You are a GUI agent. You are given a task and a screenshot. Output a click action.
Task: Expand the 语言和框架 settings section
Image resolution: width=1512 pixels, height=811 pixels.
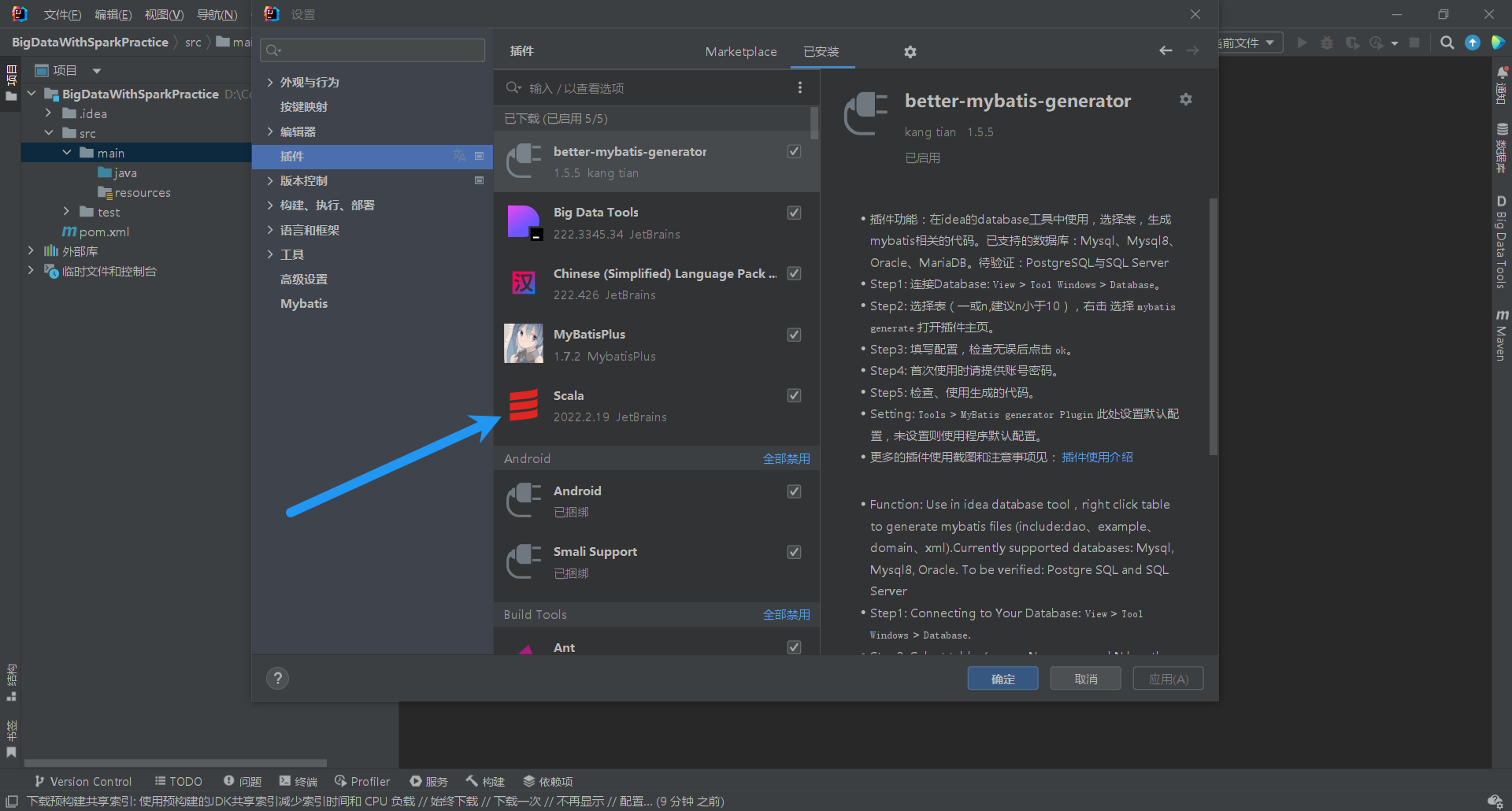coord(270,230)
